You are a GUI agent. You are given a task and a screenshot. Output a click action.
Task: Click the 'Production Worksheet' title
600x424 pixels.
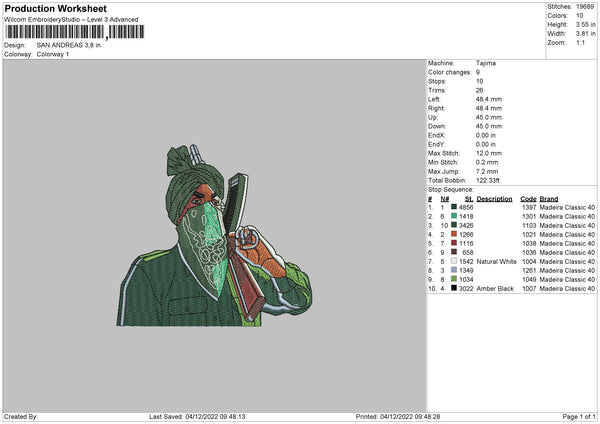(56, 8)
